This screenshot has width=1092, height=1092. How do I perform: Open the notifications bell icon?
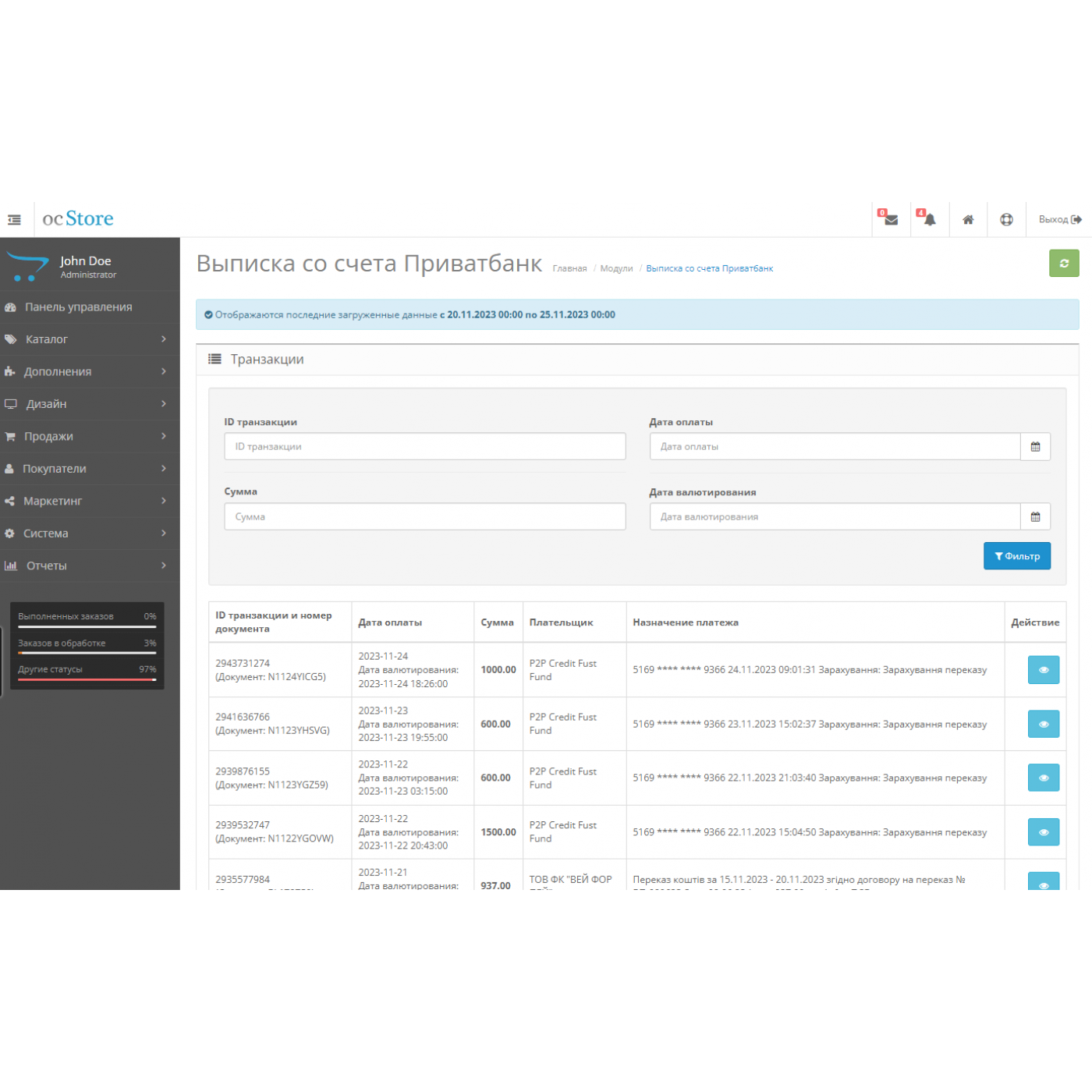[x=929, y=220]
